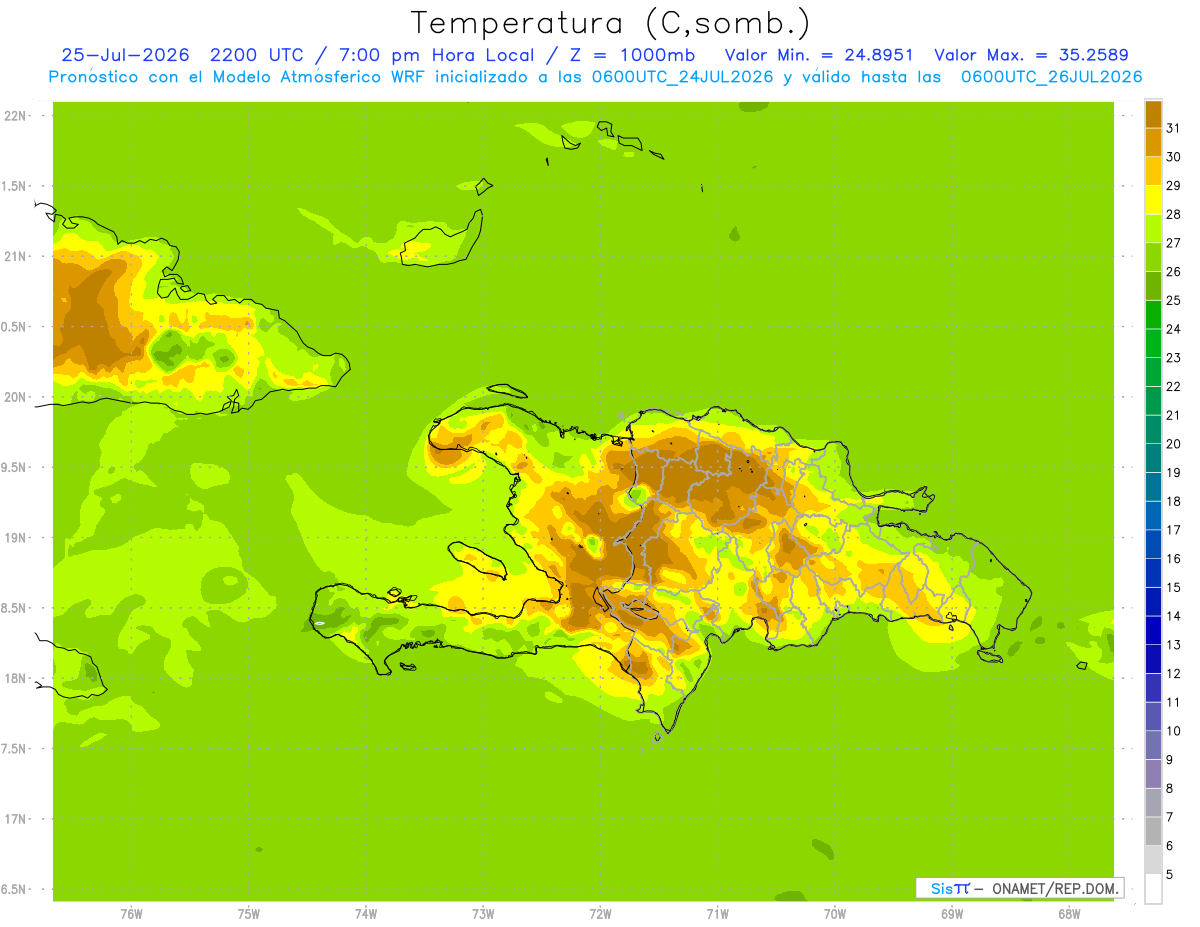This screenshot has height=927, width=1200.
Task: Click 'Valor Min. = 24.8951'
Action: pyautogui.click(x=819, y=55)
